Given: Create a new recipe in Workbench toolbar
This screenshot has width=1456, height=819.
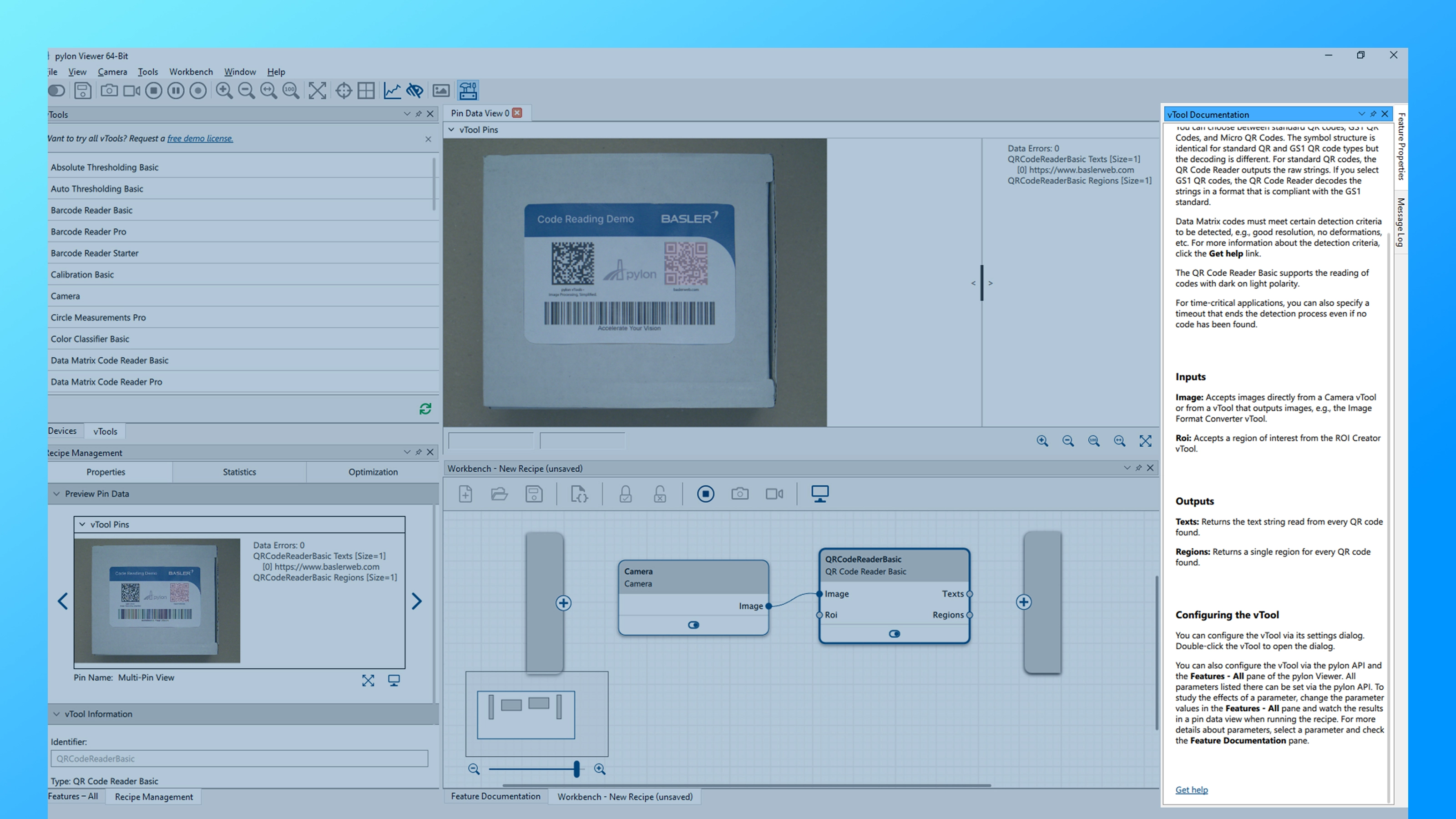Looking at the screenshot, I should [465, 494].
